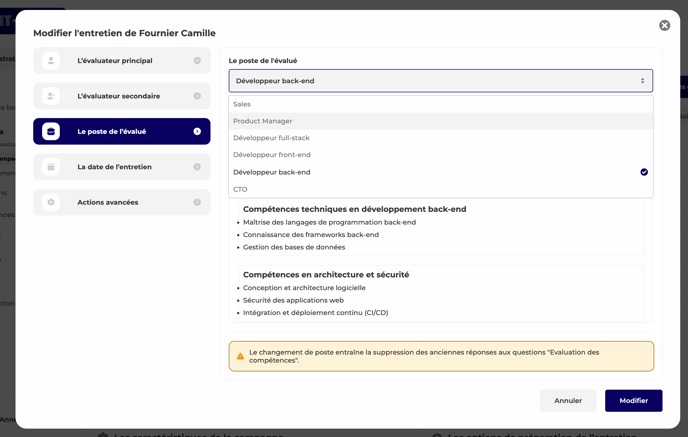Screen dimensions: 688x437
Task: Click the secondary evaluator people icon
Action: pos(51,96)
